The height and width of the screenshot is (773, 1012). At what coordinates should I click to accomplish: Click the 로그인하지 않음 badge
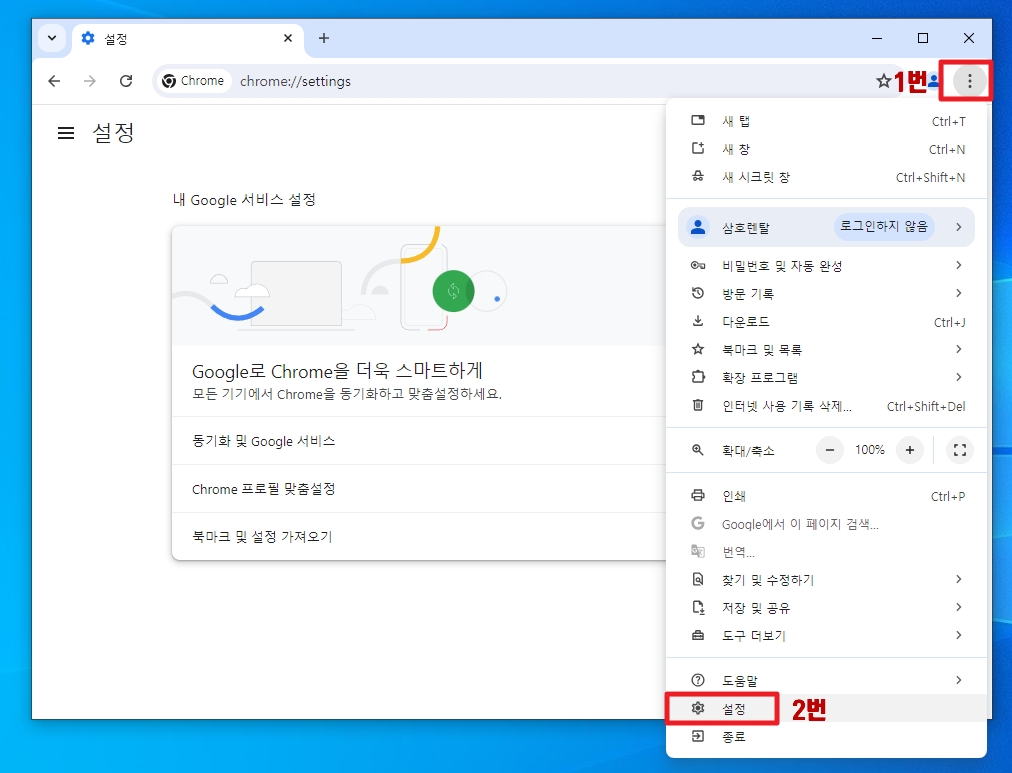point(884,226)
